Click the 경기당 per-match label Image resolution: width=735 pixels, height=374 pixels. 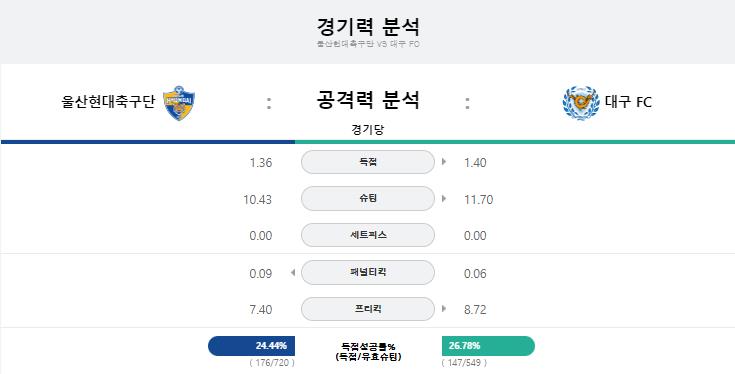pos(368,130)
